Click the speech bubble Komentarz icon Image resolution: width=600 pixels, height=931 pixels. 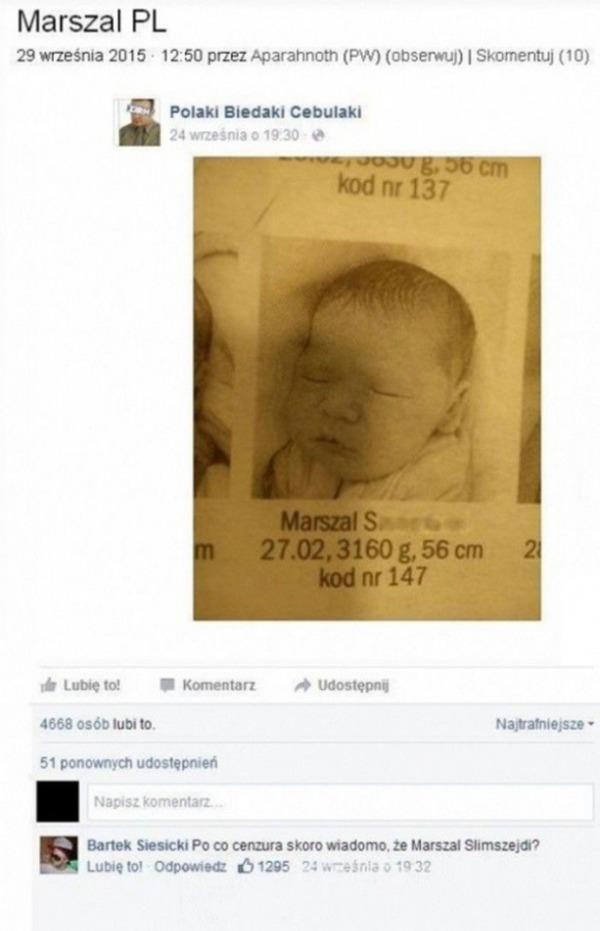point(167,685)
